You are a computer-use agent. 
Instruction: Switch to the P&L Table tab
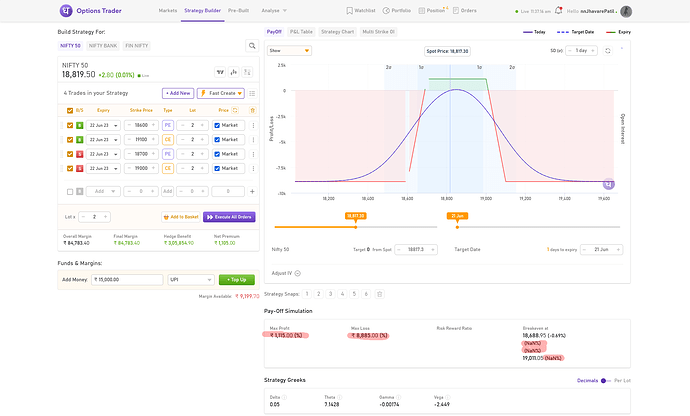[x=302, y=32]
